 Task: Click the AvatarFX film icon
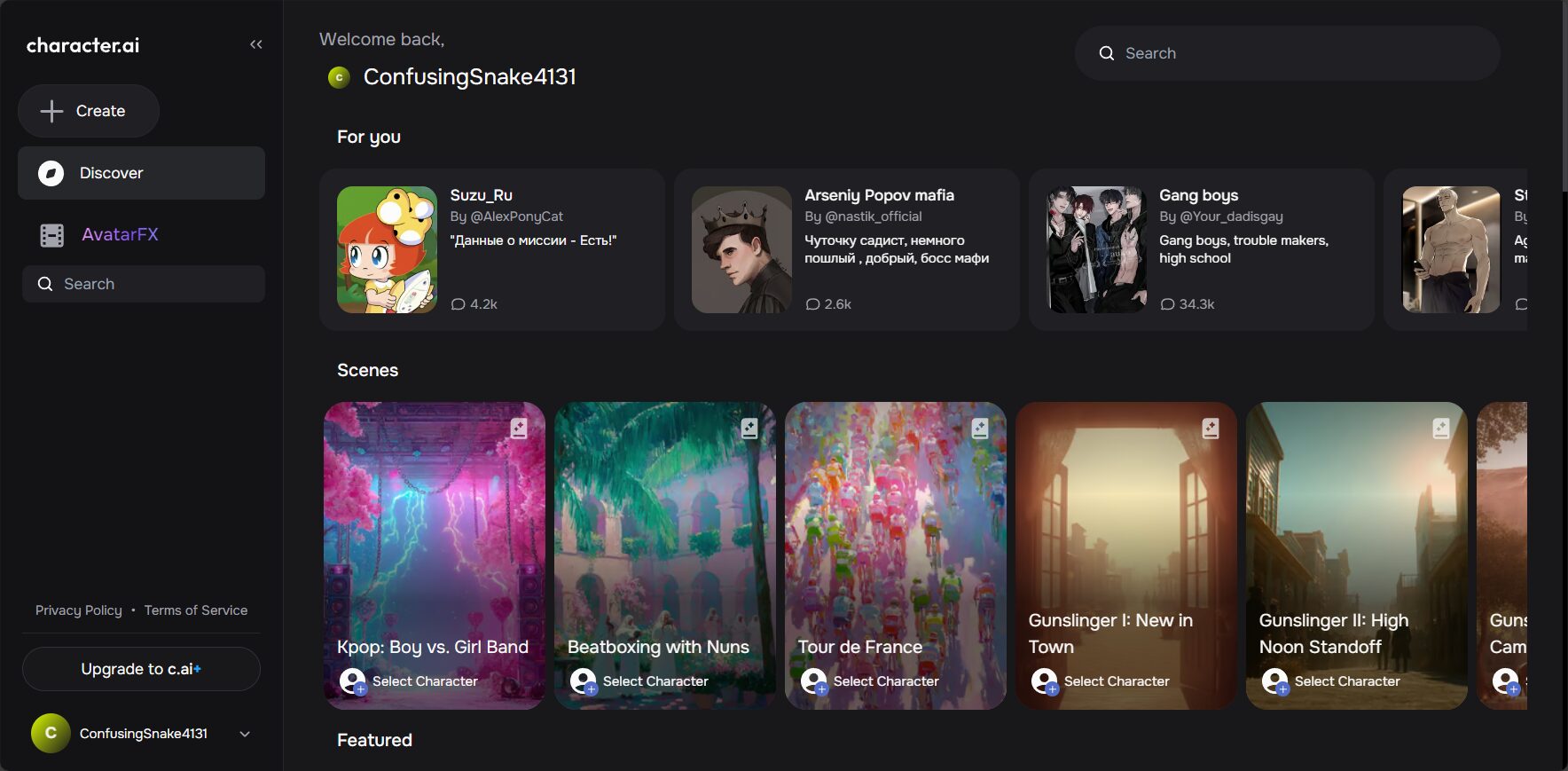tap(52, 235)
